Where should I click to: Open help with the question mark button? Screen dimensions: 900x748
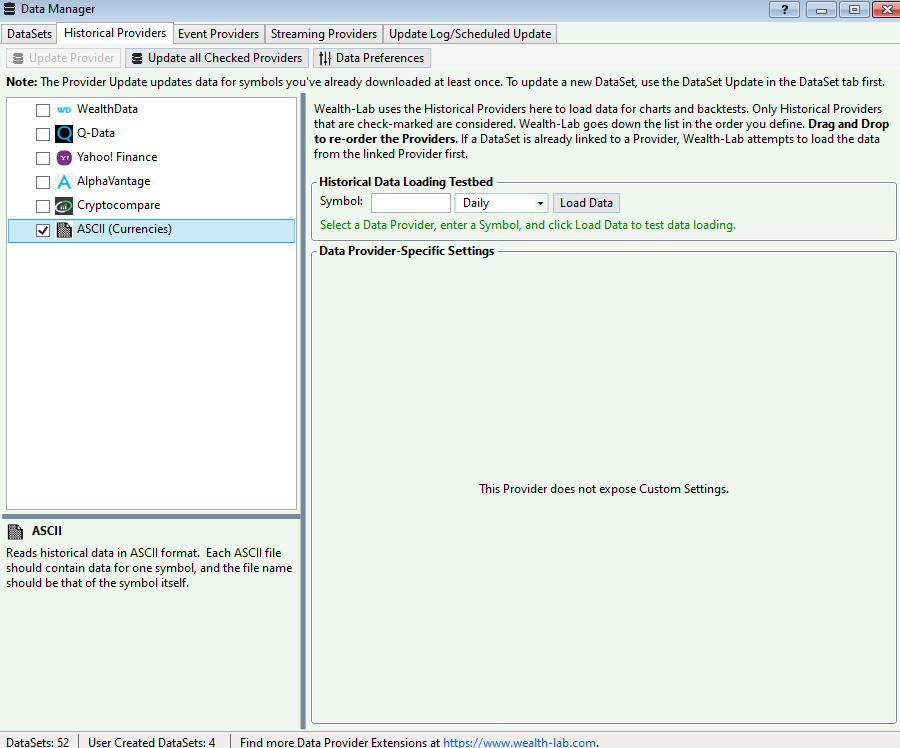(784, 9)
